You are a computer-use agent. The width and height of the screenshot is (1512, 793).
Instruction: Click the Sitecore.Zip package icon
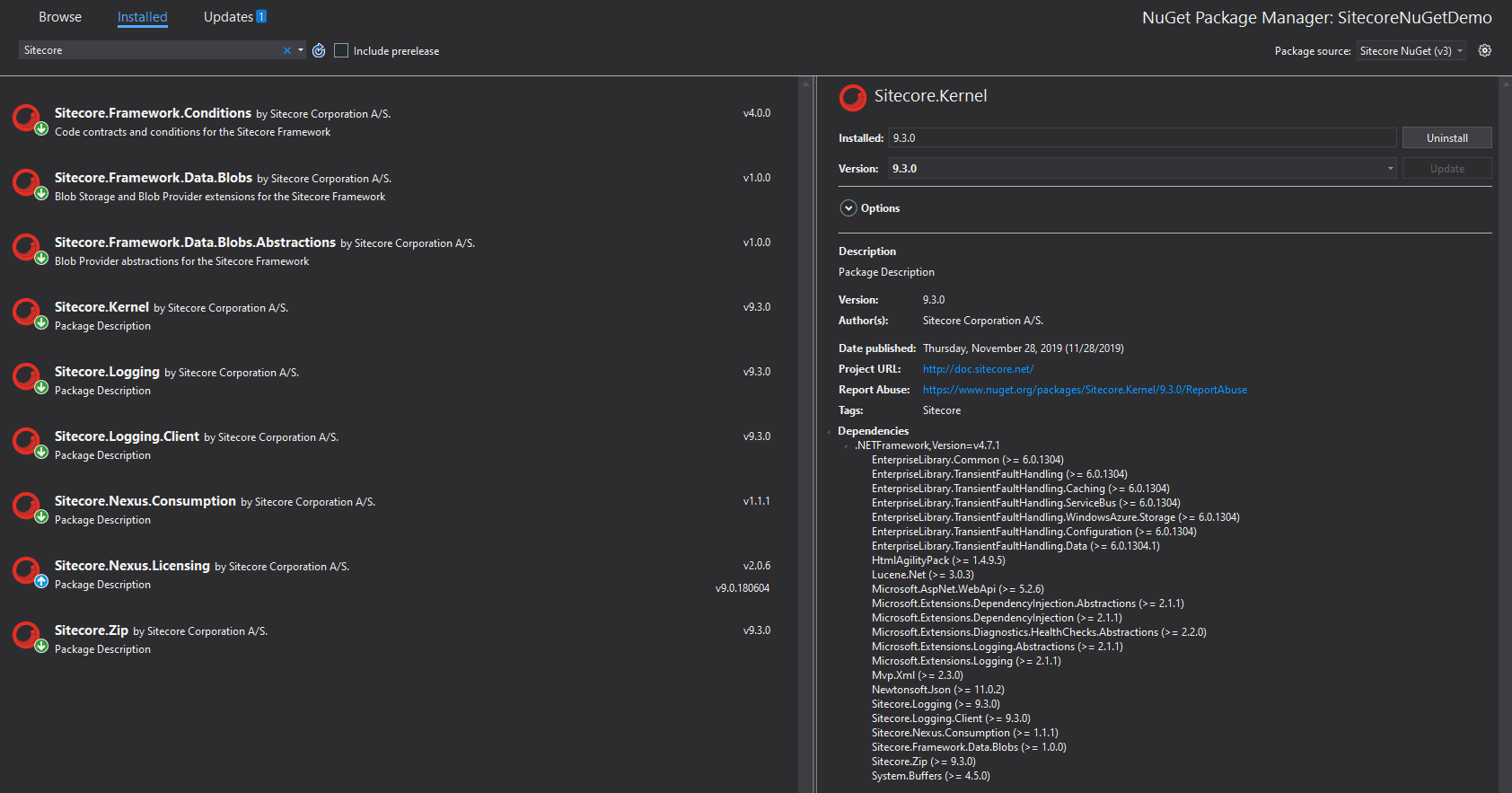(26, 635)
